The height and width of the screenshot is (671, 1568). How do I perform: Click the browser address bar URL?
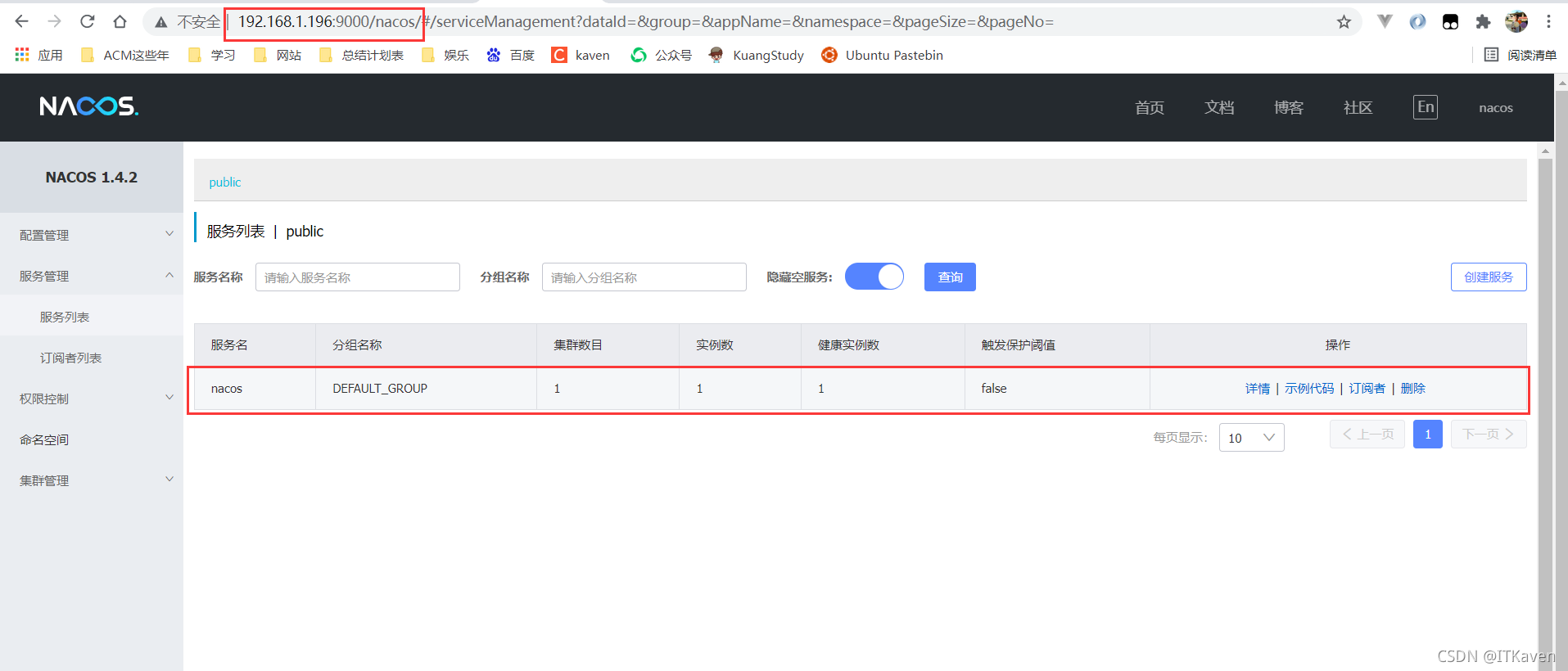coord(645,22)
